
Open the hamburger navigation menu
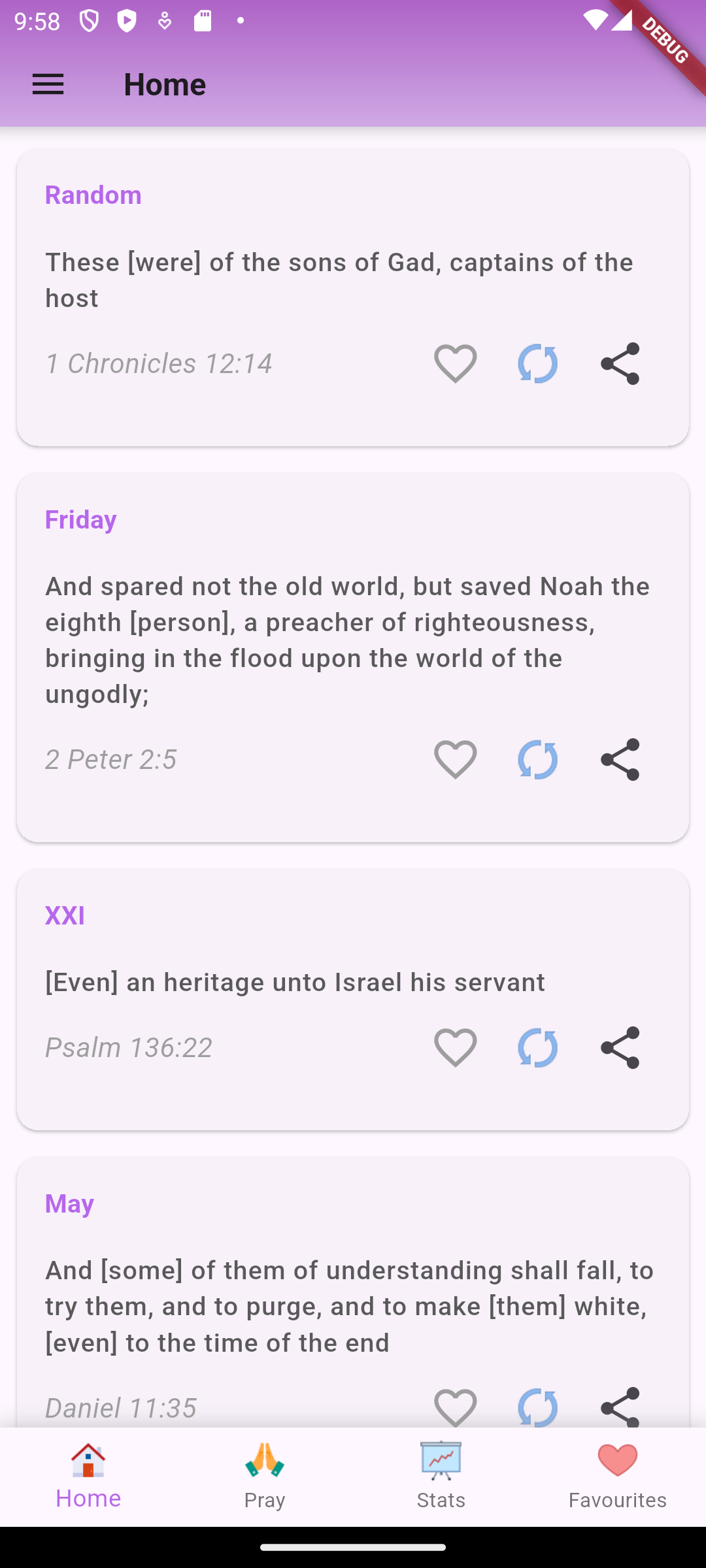click(48, 84)
